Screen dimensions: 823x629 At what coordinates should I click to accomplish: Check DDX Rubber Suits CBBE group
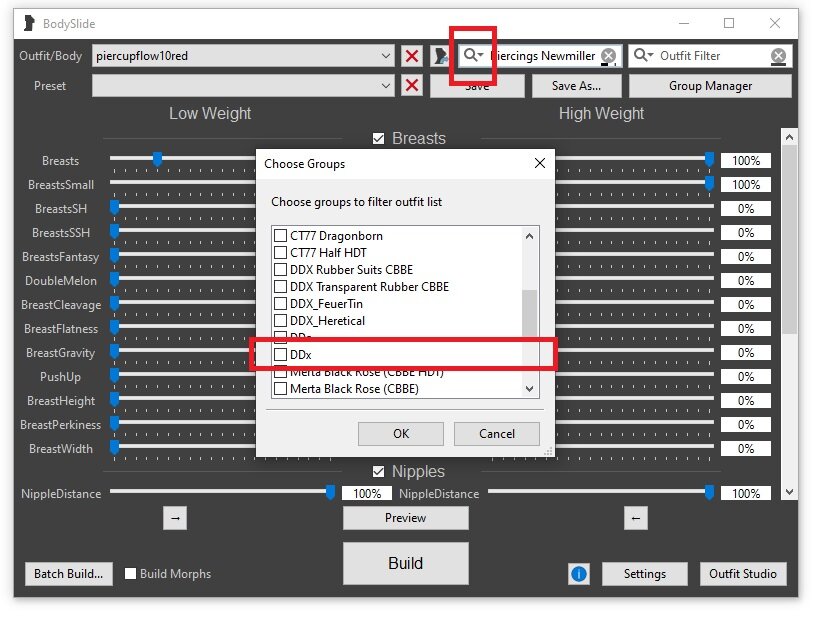tap(281, 270)
